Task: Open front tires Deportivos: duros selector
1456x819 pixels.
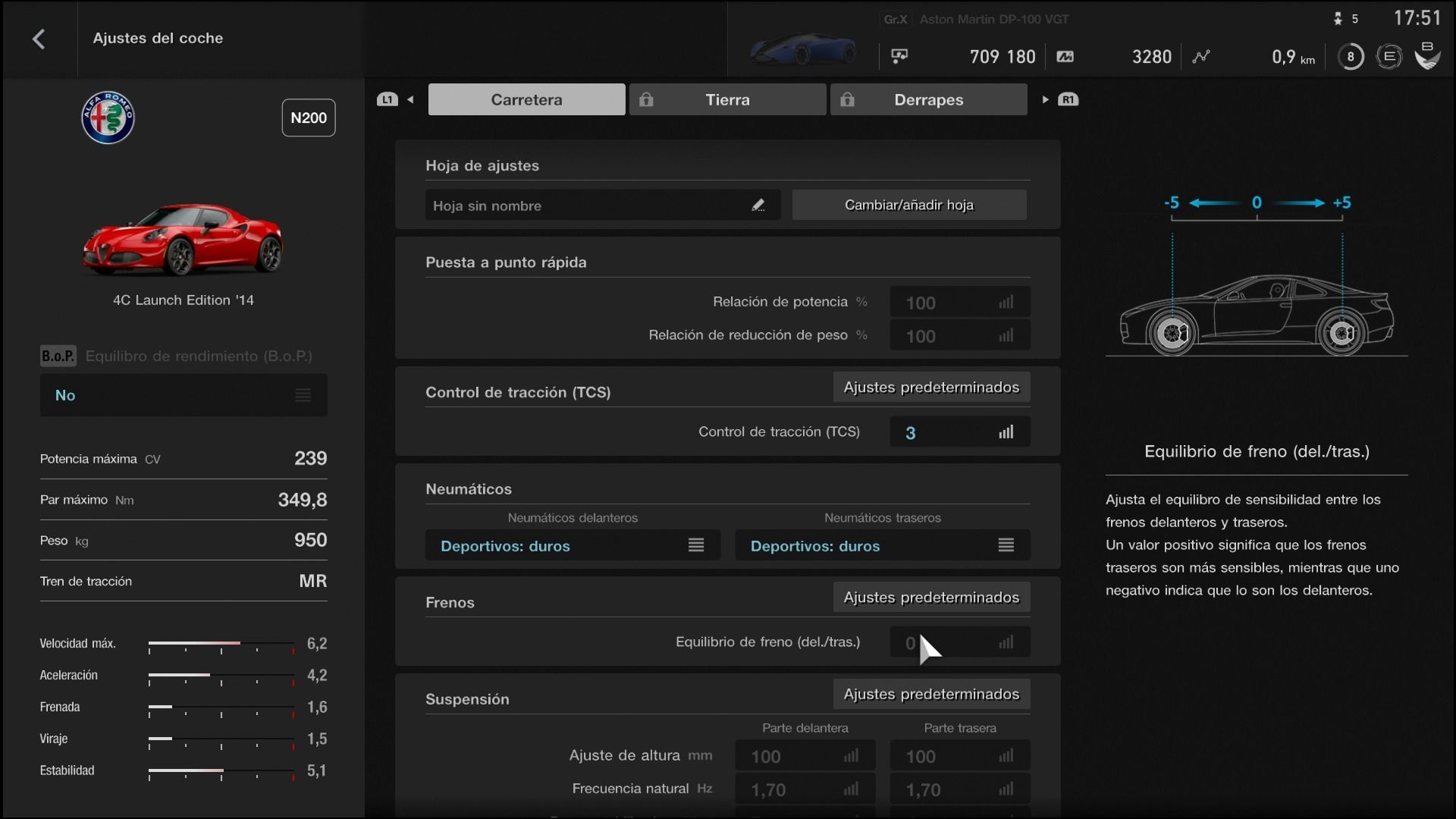Action: [x=573, y=546]
